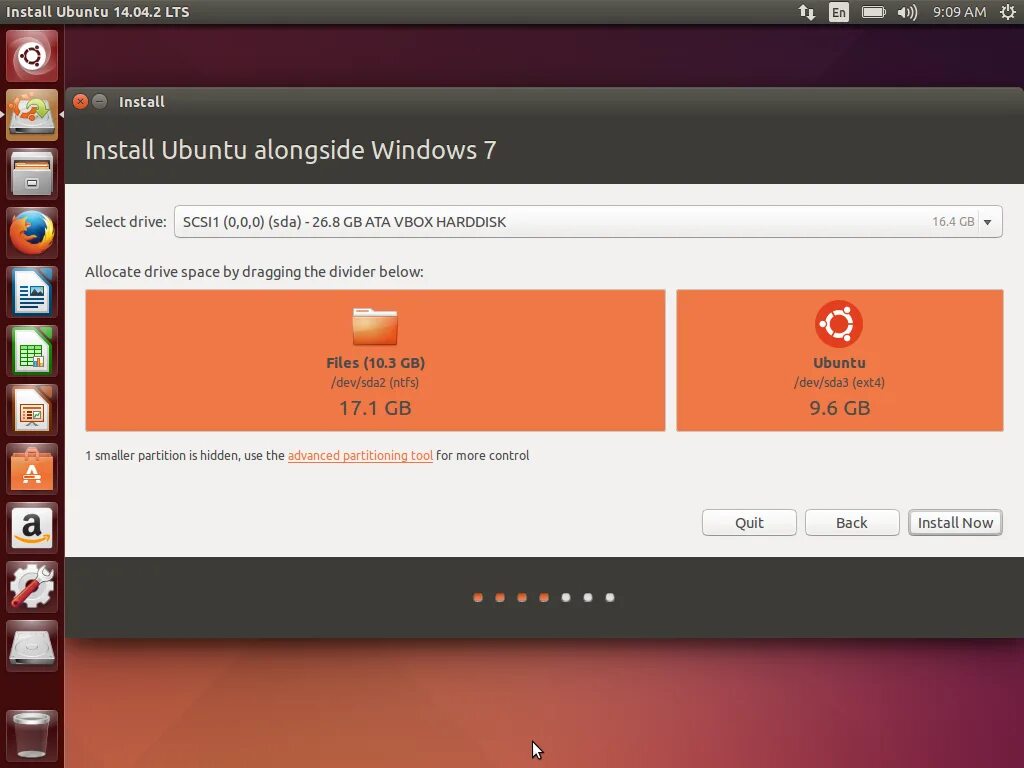Open the Amazon launcher icon
Screen dimensions: 1024x768
click(x=31, y=528)
